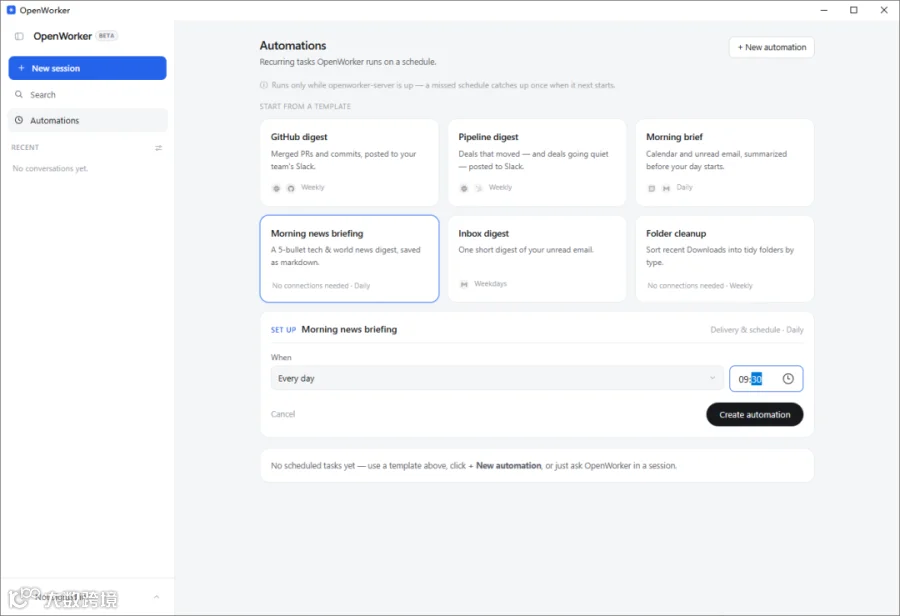Open the Automations page in the sidebar
Screen dimensions: 900x616
point(87,121)
